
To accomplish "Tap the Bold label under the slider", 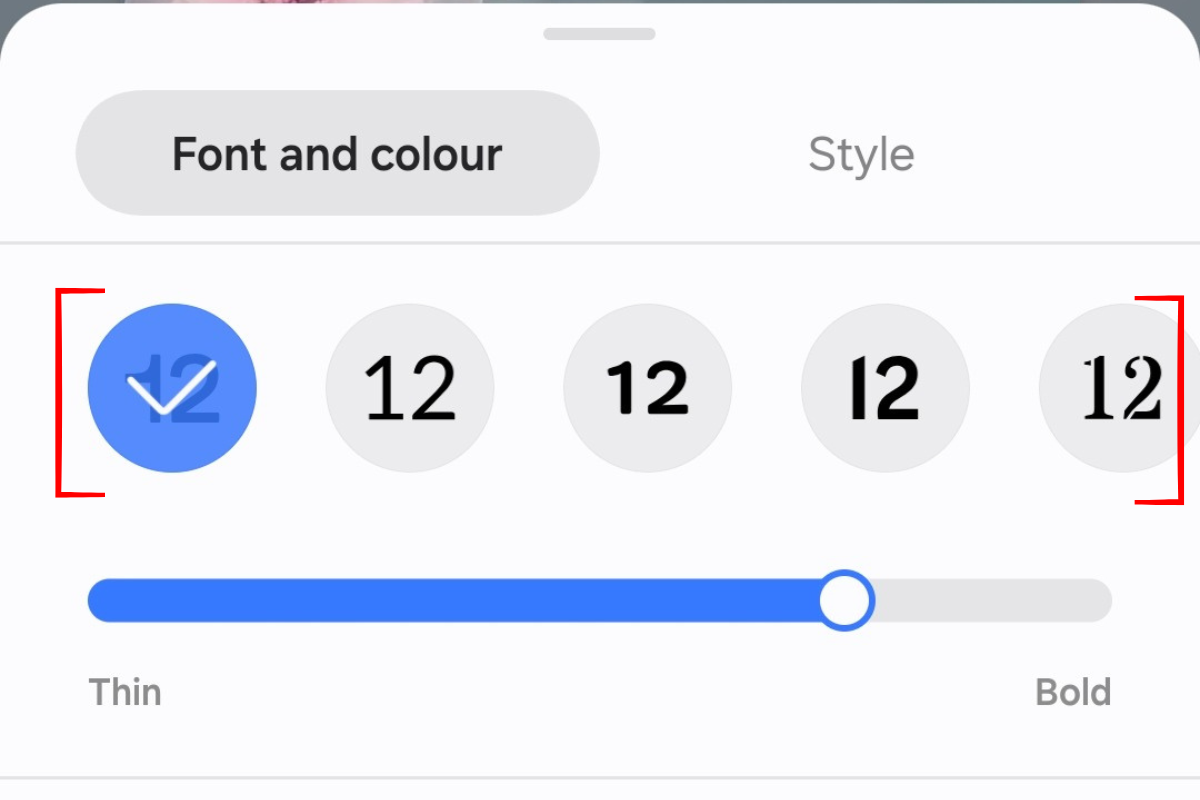I will coord(1072,692).
